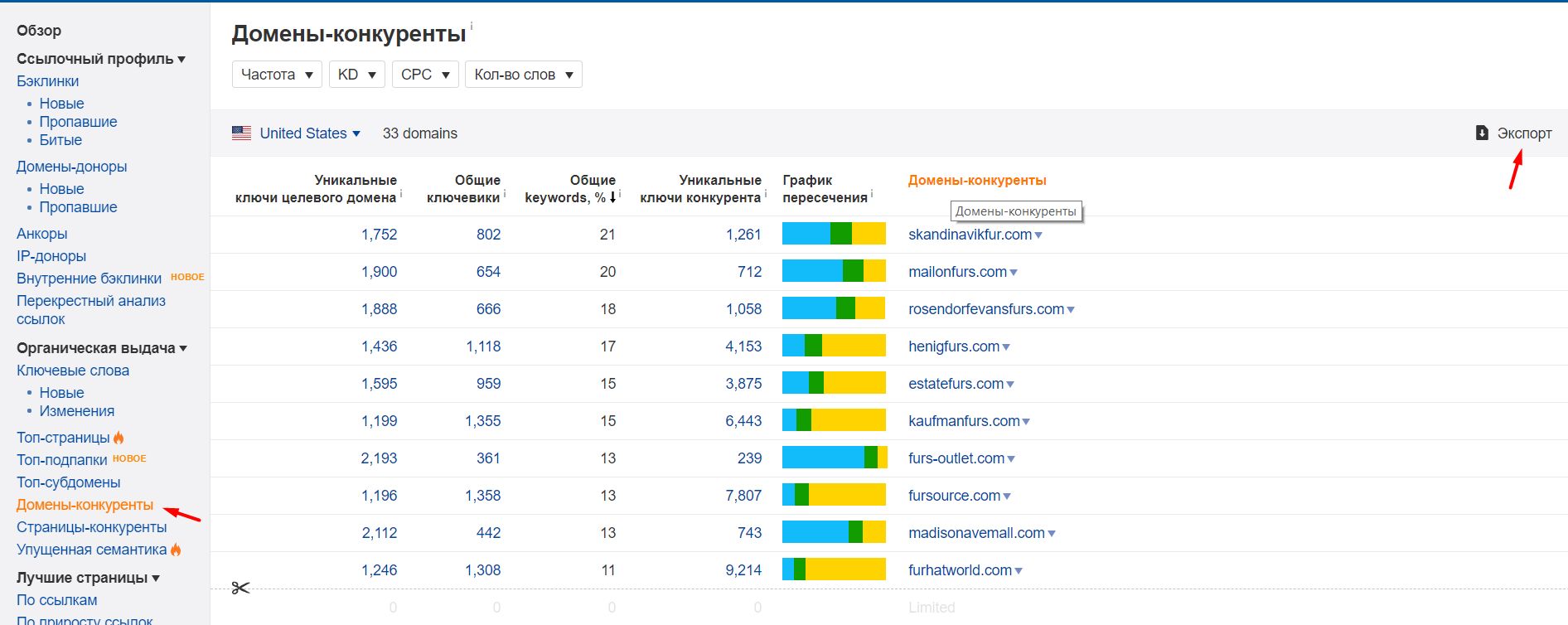Open Страницы-конкуренты in the sidebar
The width and height of the screenshot is (1568, 625).
click(92, 527)
